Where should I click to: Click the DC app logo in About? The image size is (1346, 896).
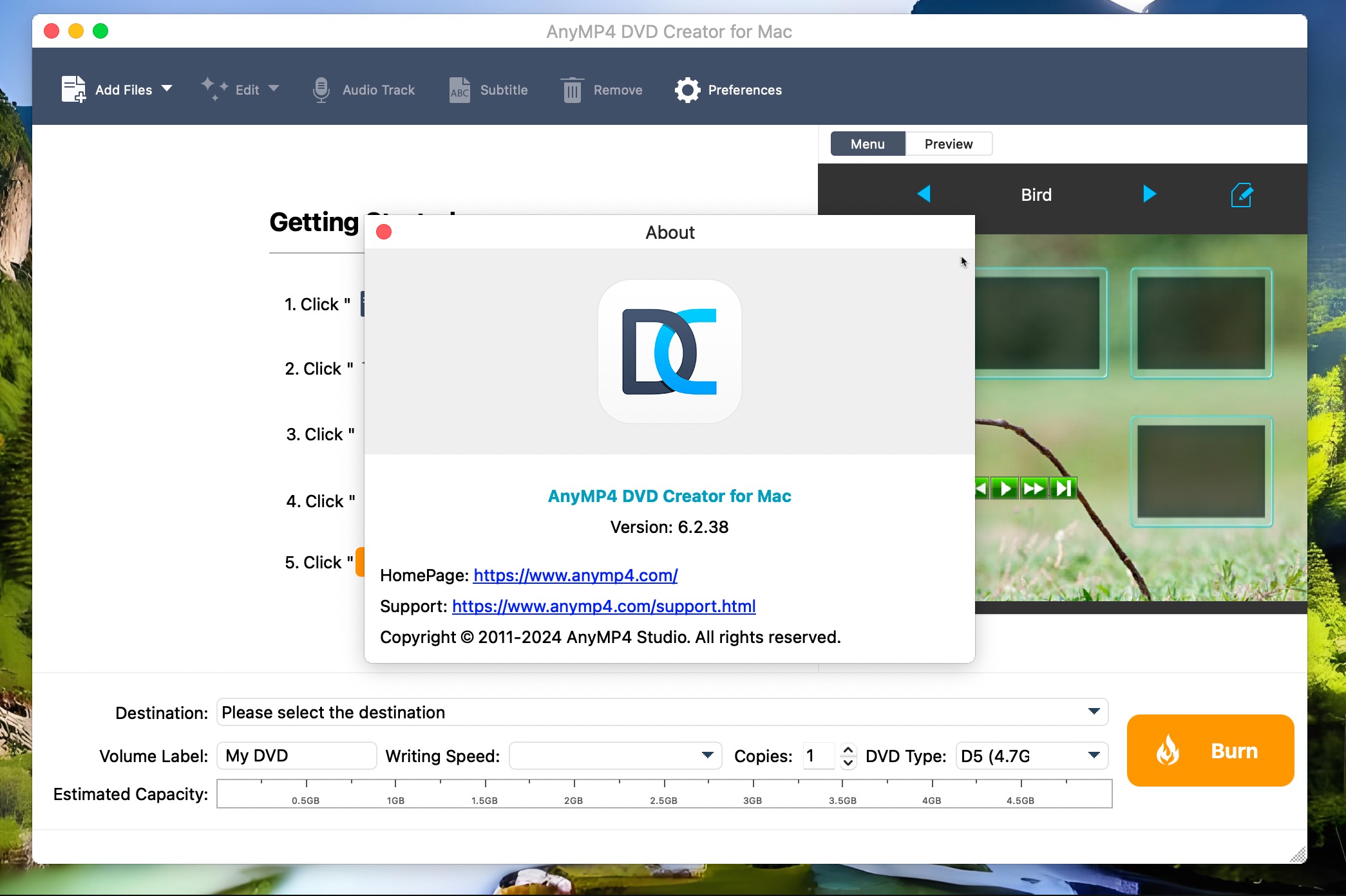pos(669,351)
